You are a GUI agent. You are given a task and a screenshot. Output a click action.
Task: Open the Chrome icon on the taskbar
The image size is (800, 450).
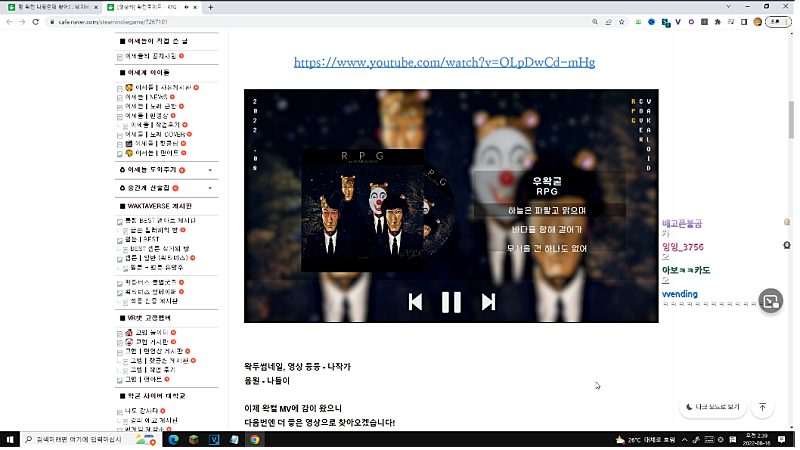[x=255, y=439]
